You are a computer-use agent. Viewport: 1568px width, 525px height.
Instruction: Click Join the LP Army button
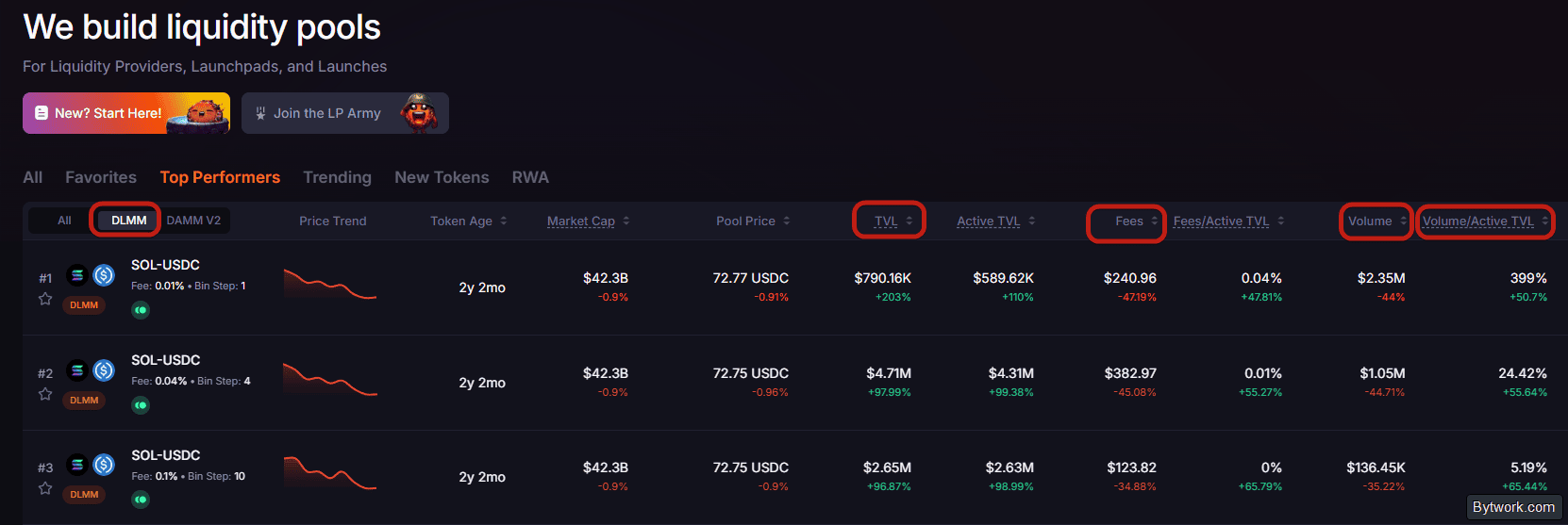[x=345, y=113]
